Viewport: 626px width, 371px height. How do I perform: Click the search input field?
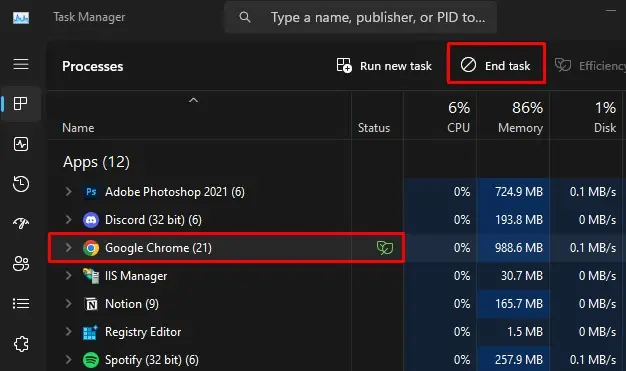coord(361,17)
